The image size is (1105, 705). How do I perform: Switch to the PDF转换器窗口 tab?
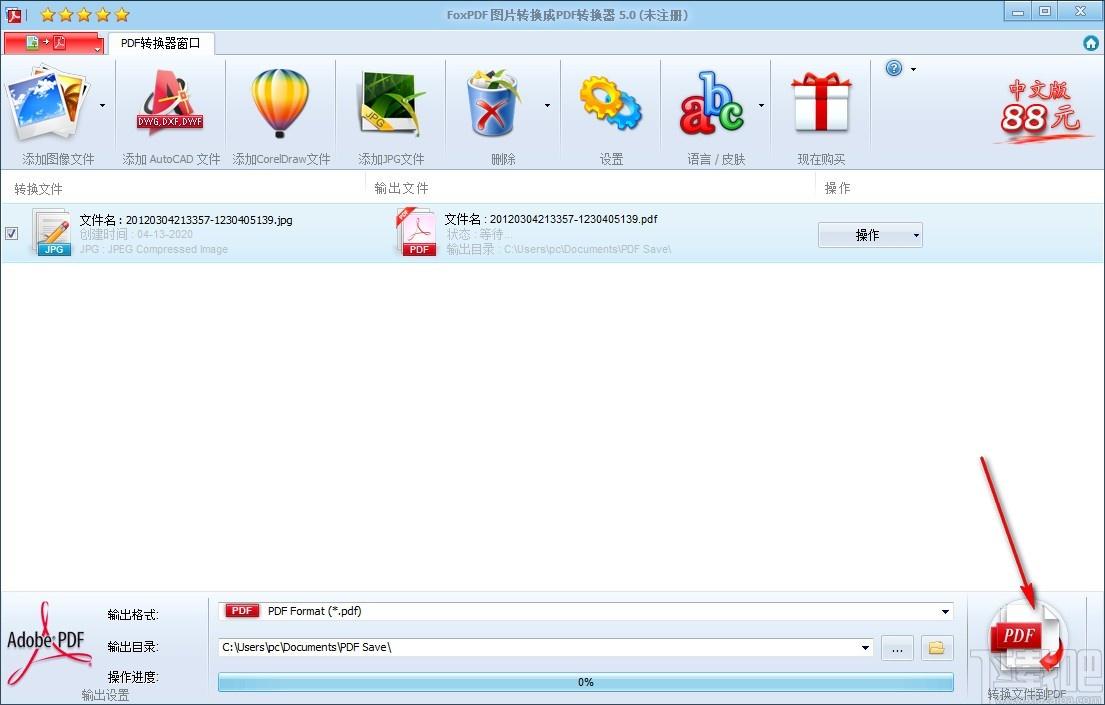[161, 43]
